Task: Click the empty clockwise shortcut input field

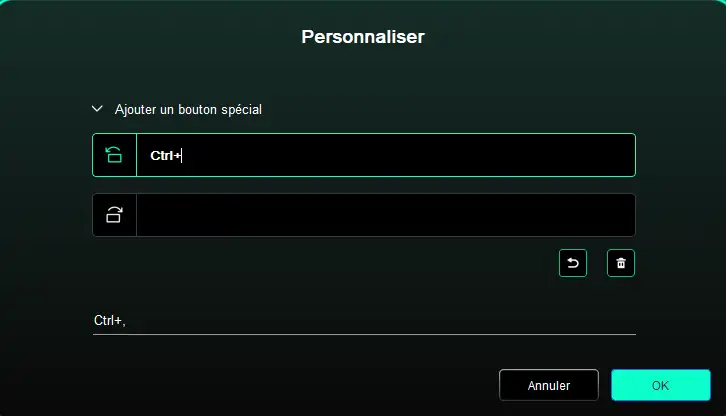Action: [386, 215]
